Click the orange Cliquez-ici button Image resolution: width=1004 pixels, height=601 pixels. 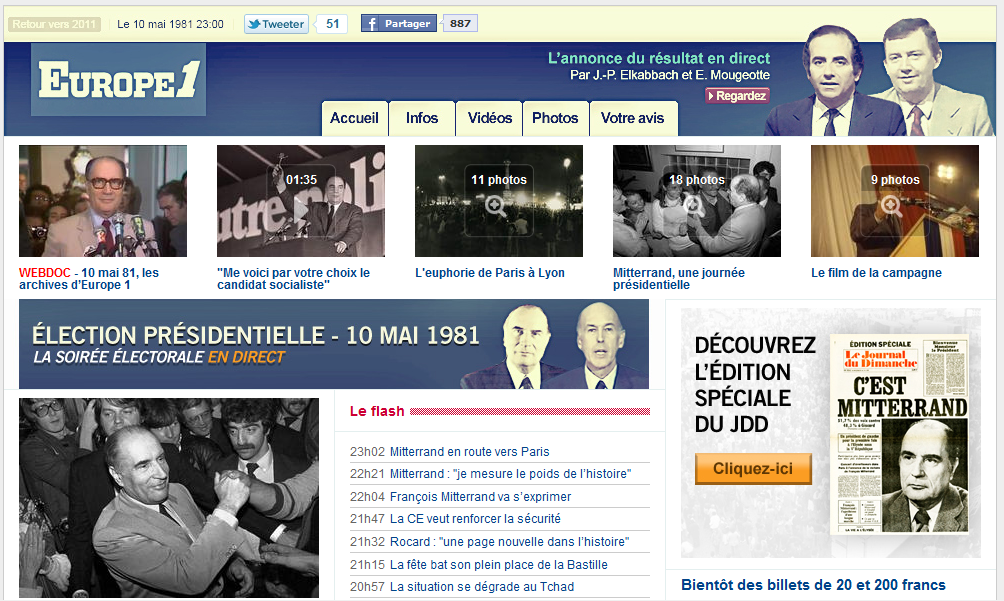(x=753, y=469)
